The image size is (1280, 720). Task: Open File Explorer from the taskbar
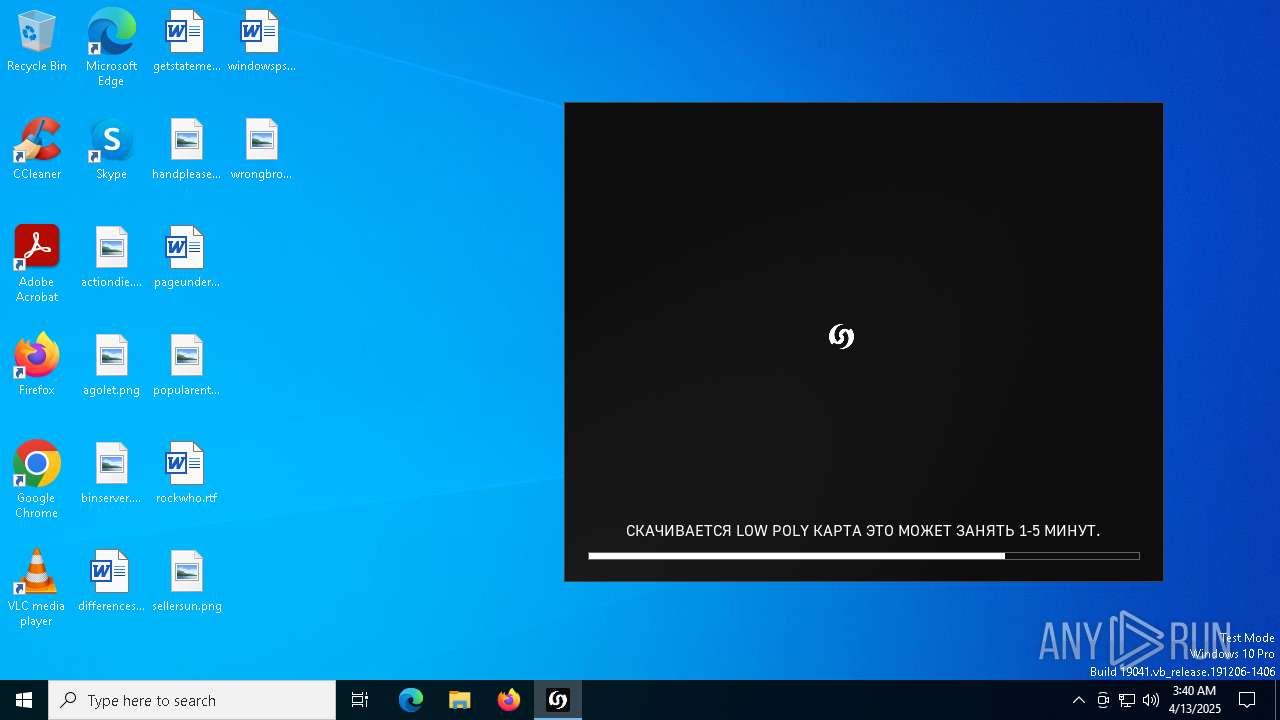point(460,700)
